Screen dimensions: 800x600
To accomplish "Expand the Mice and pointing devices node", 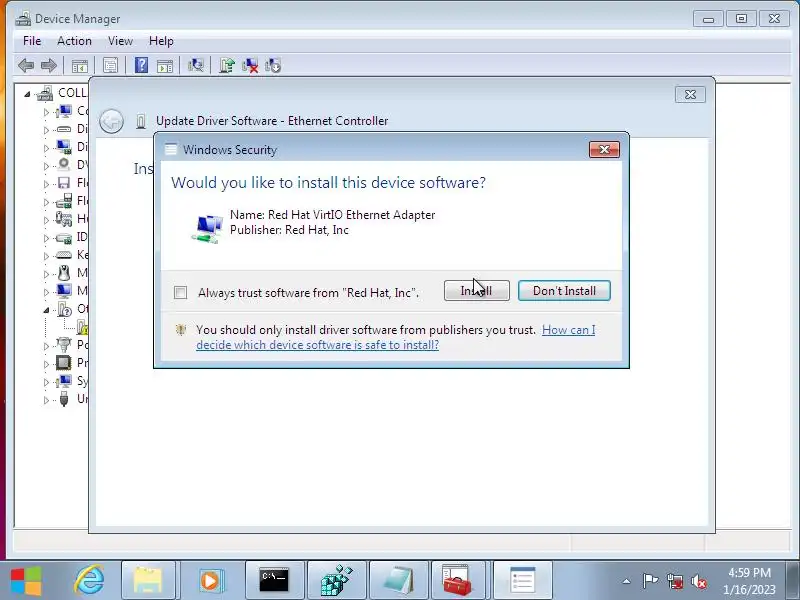I will point(46,274).
